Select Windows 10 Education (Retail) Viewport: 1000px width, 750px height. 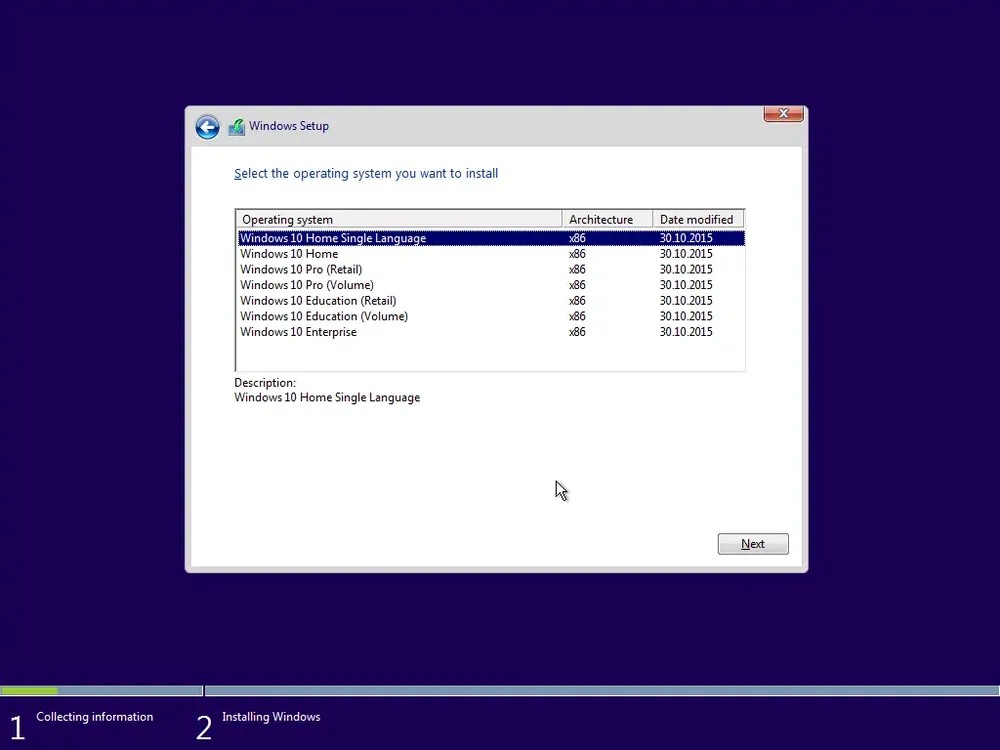491,300
